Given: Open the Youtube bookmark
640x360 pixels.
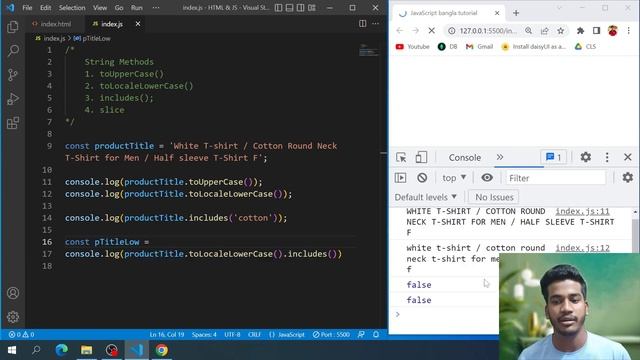Looking at the screenshot, I should point(413,47).
